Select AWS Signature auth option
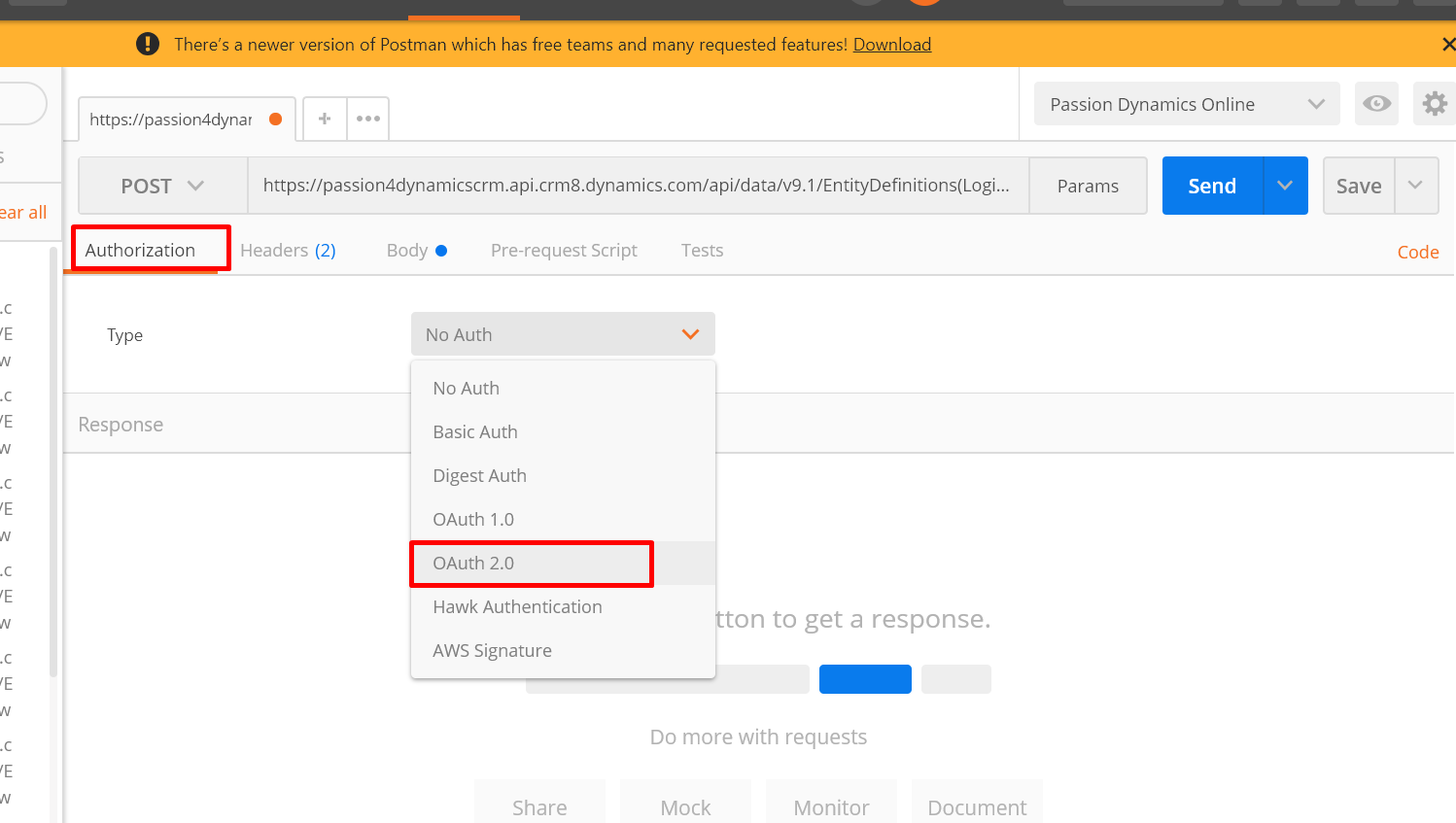This screenshot has width=1456, height=823. [492, 651]
